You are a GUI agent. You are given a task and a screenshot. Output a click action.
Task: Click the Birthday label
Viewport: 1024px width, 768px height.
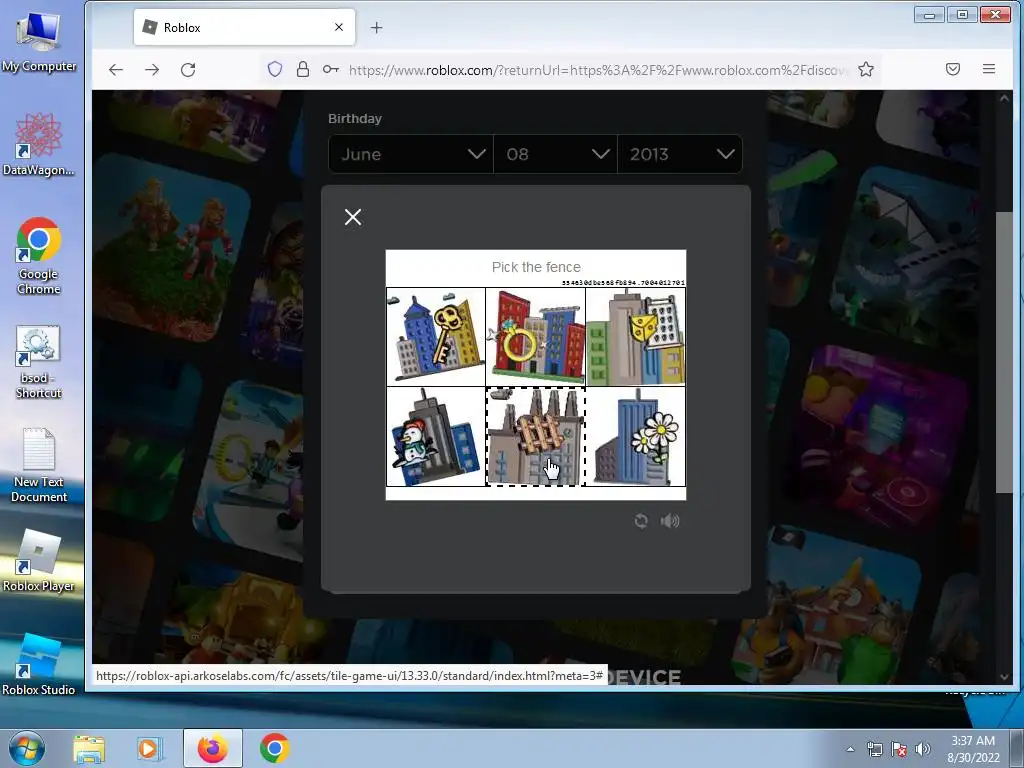(x=355, y=119)
